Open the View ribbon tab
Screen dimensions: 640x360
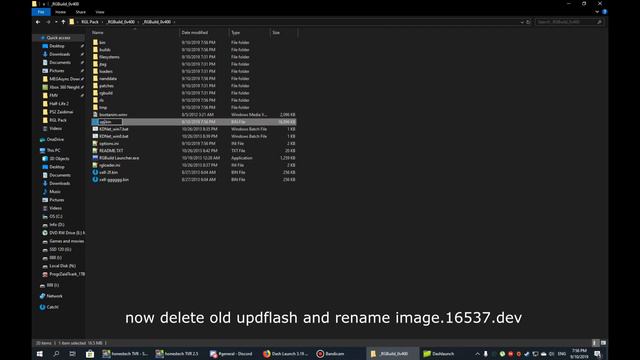(100, 12)
